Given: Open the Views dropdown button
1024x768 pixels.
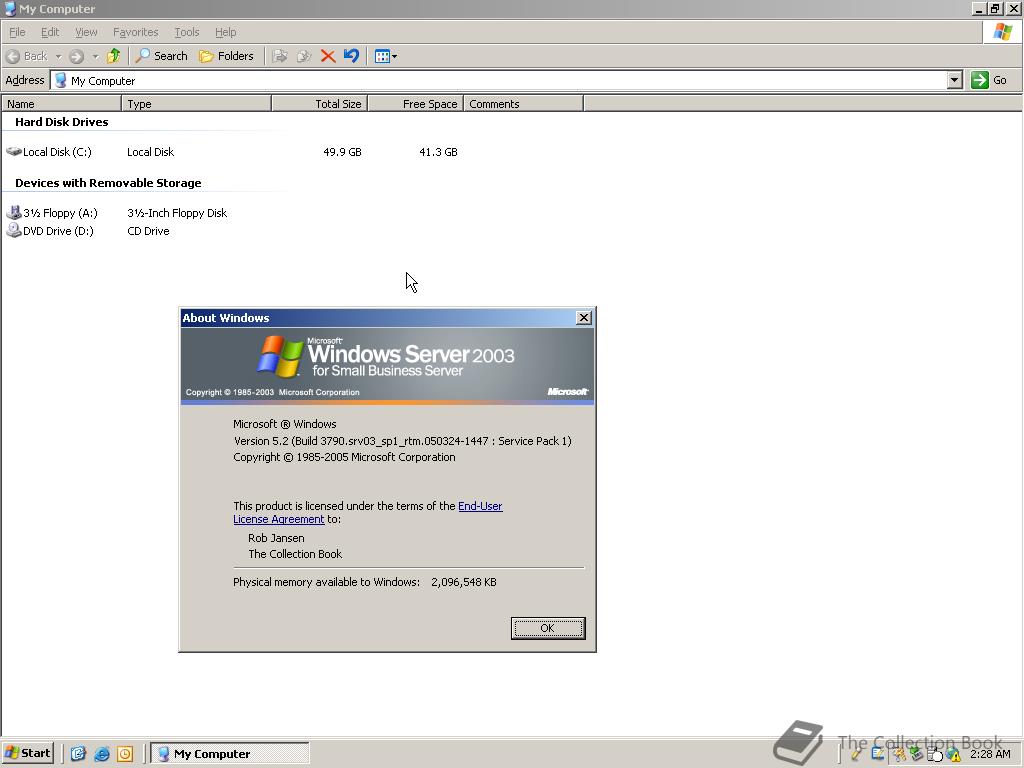Looking at the screenshot, I should coord(385,56).
